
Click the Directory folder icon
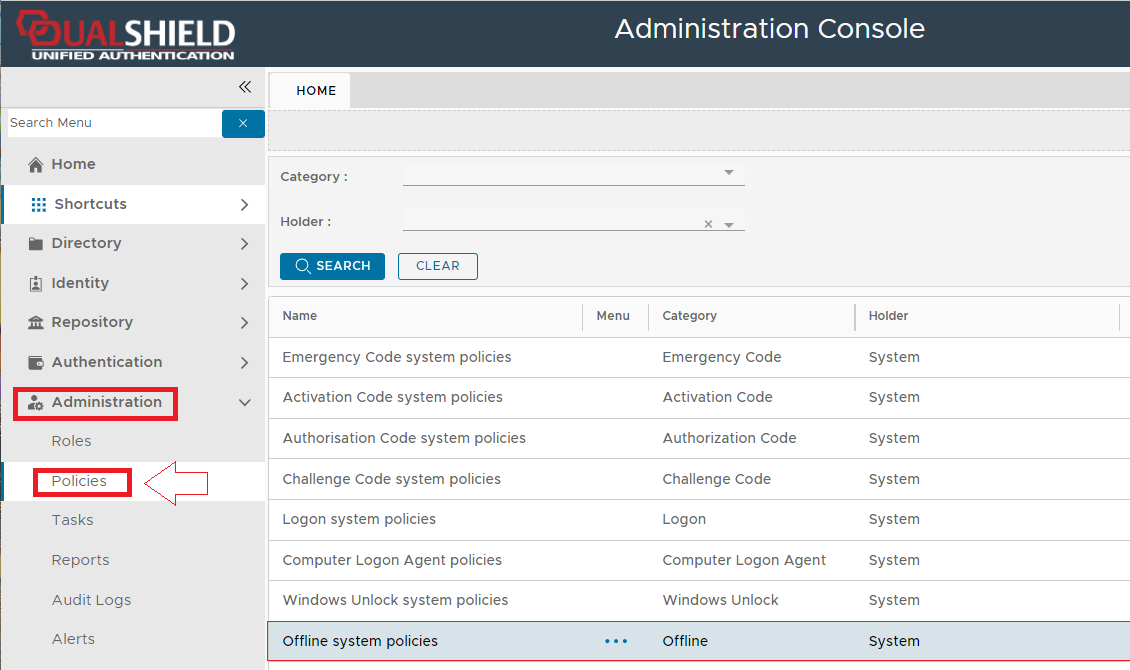pos(36,243)
